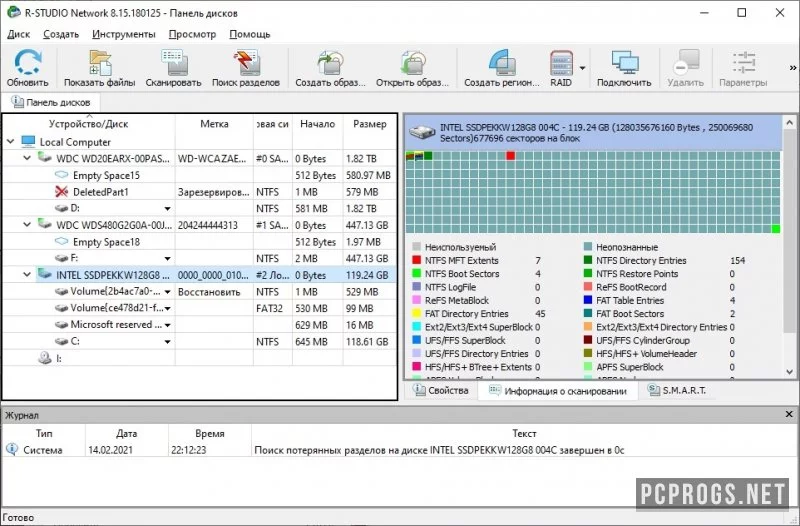Launch Поиск разделов partition search
The width and height of the screenshot is (800, 526).
click(246, 68)
